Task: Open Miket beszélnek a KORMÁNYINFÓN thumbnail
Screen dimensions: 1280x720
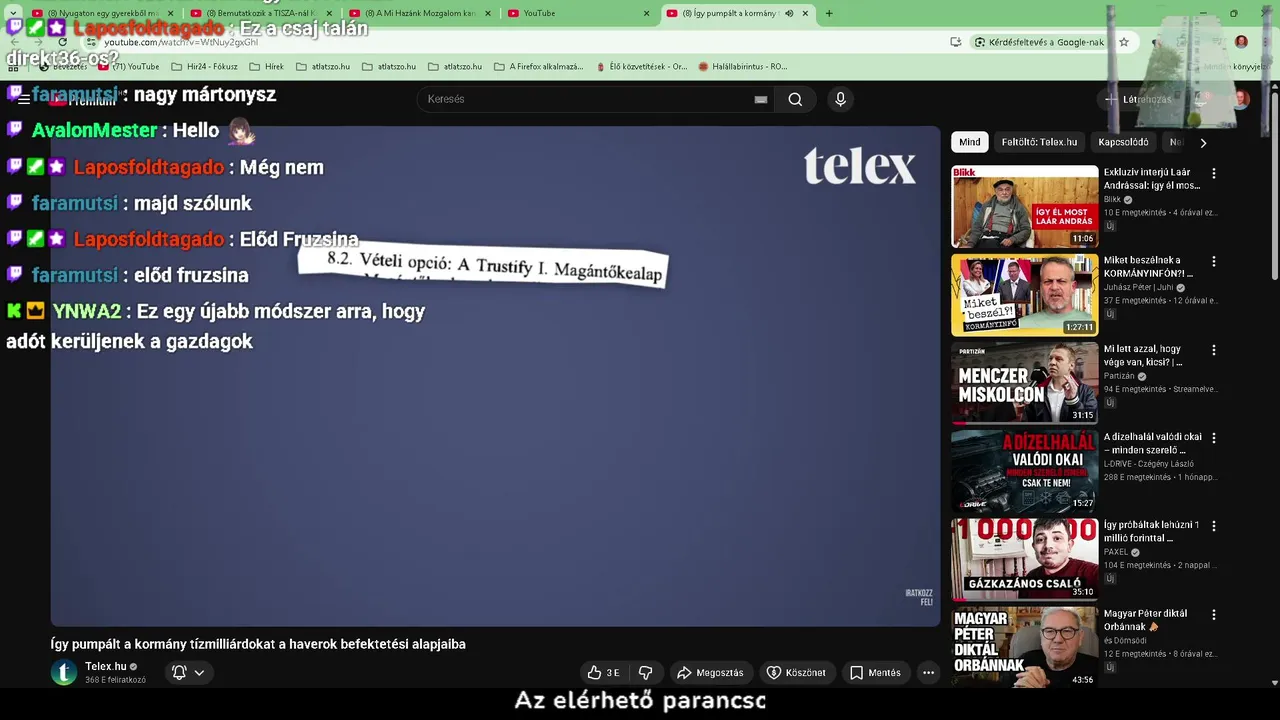Action: [1024, 294]
